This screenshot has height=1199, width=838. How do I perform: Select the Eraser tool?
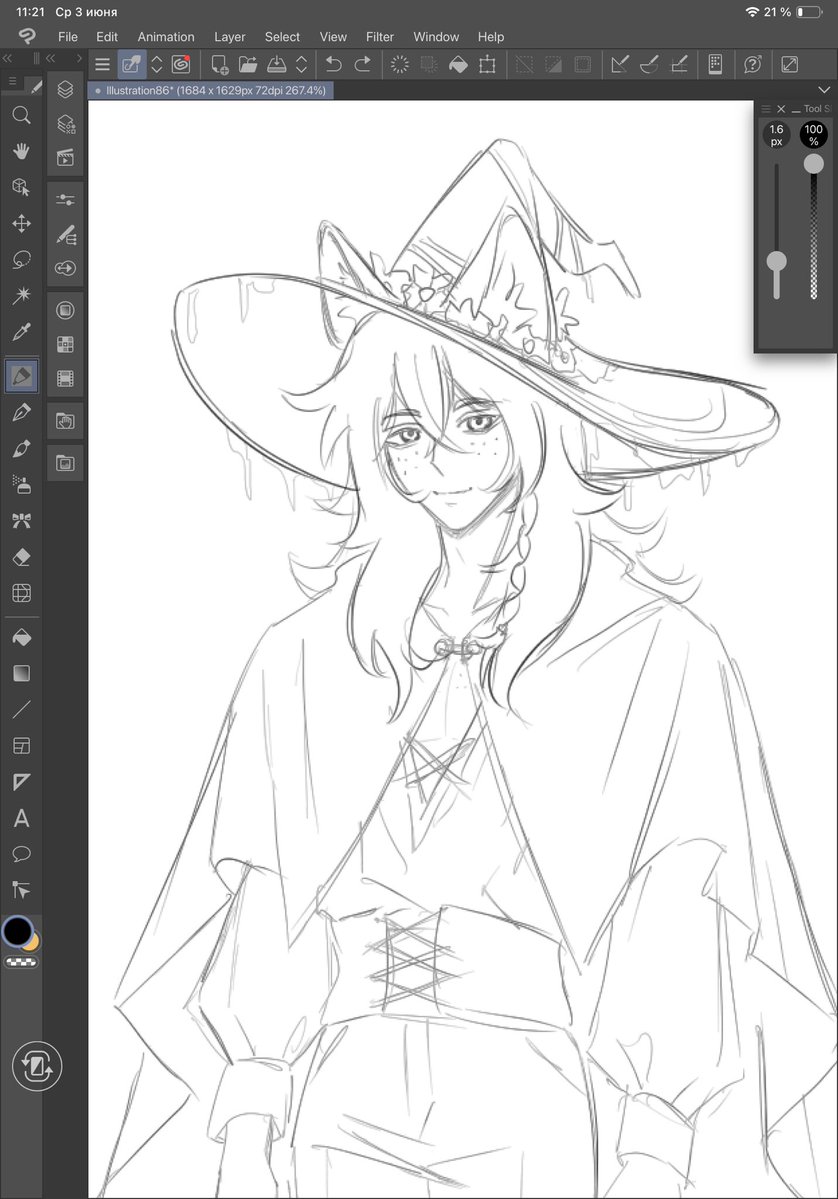pyautogui.click(x=21, y=557)
